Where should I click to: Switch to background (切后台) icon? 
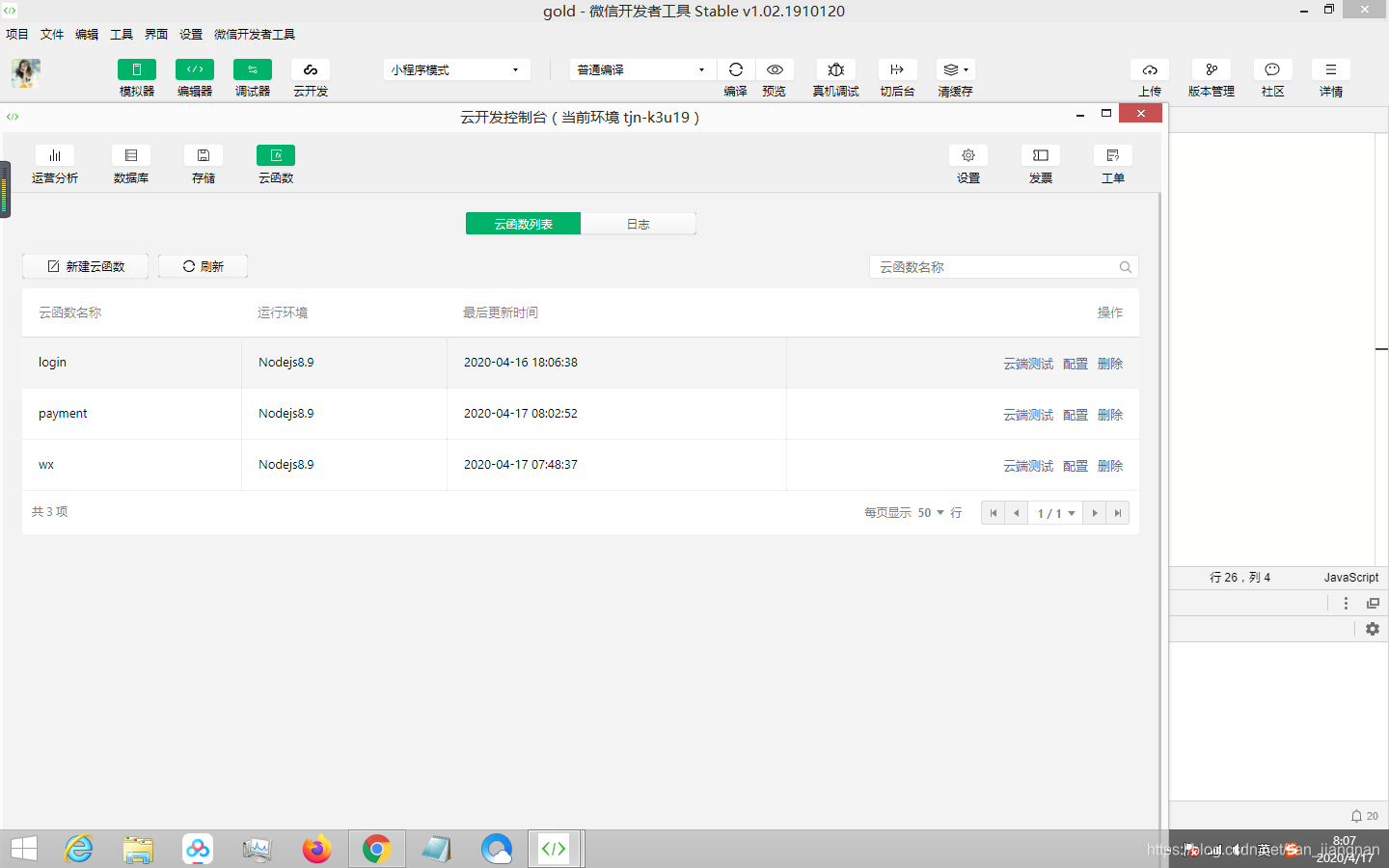tap(897, 69)
